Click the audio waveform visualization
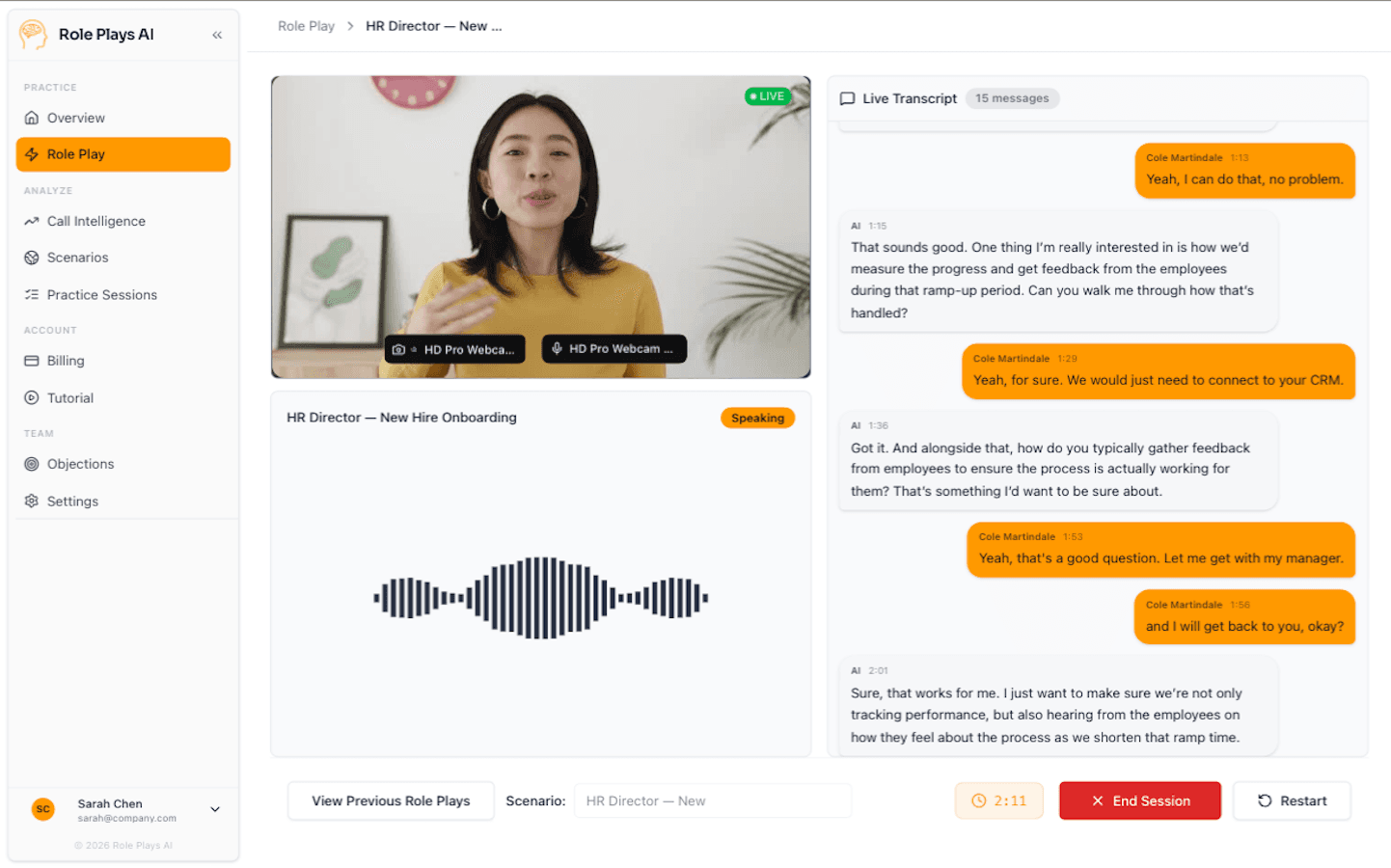 [x=540, y=596]
